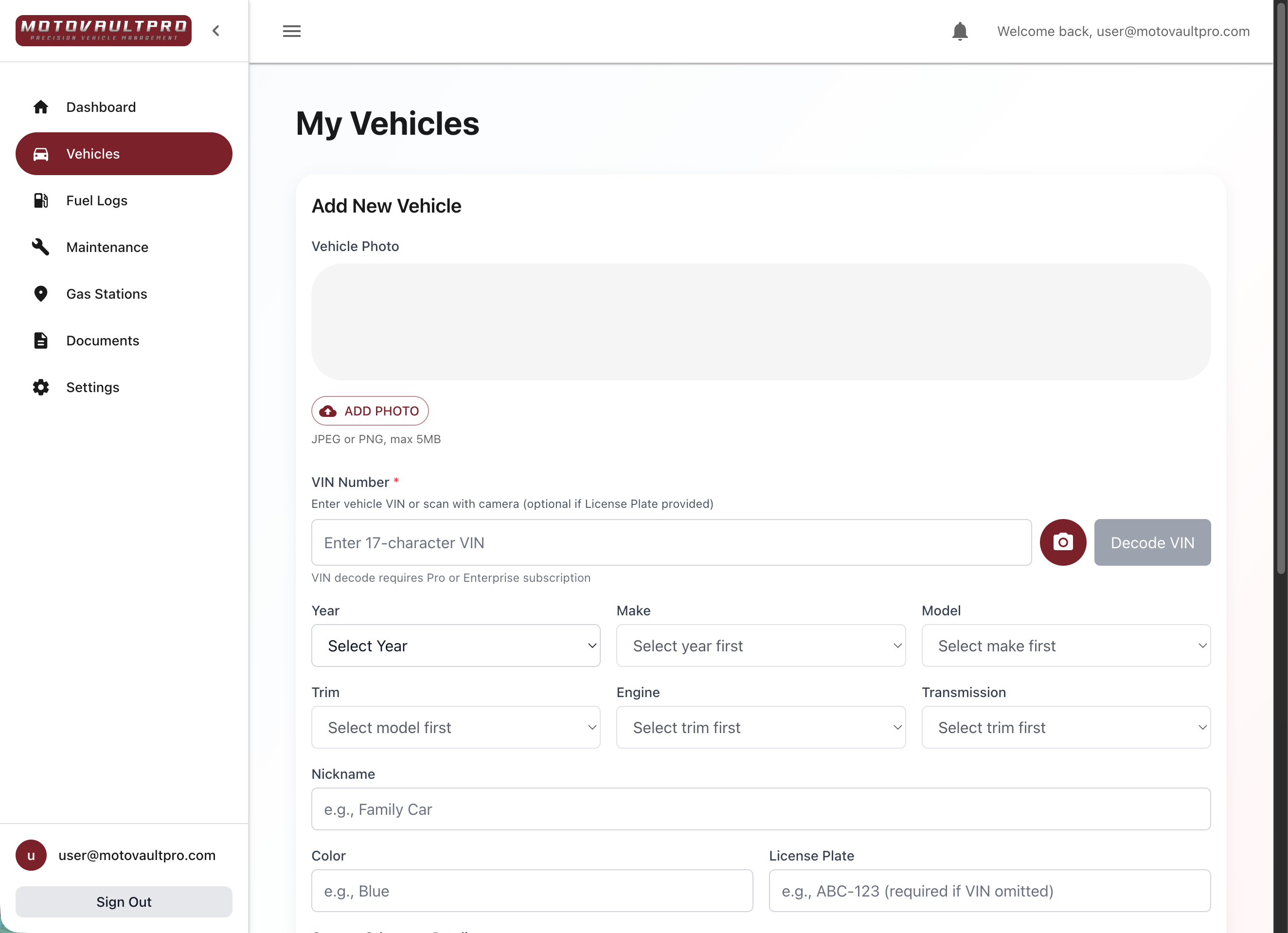
Task: Open the Make dropdown
Action: click(x=760, y=646)
